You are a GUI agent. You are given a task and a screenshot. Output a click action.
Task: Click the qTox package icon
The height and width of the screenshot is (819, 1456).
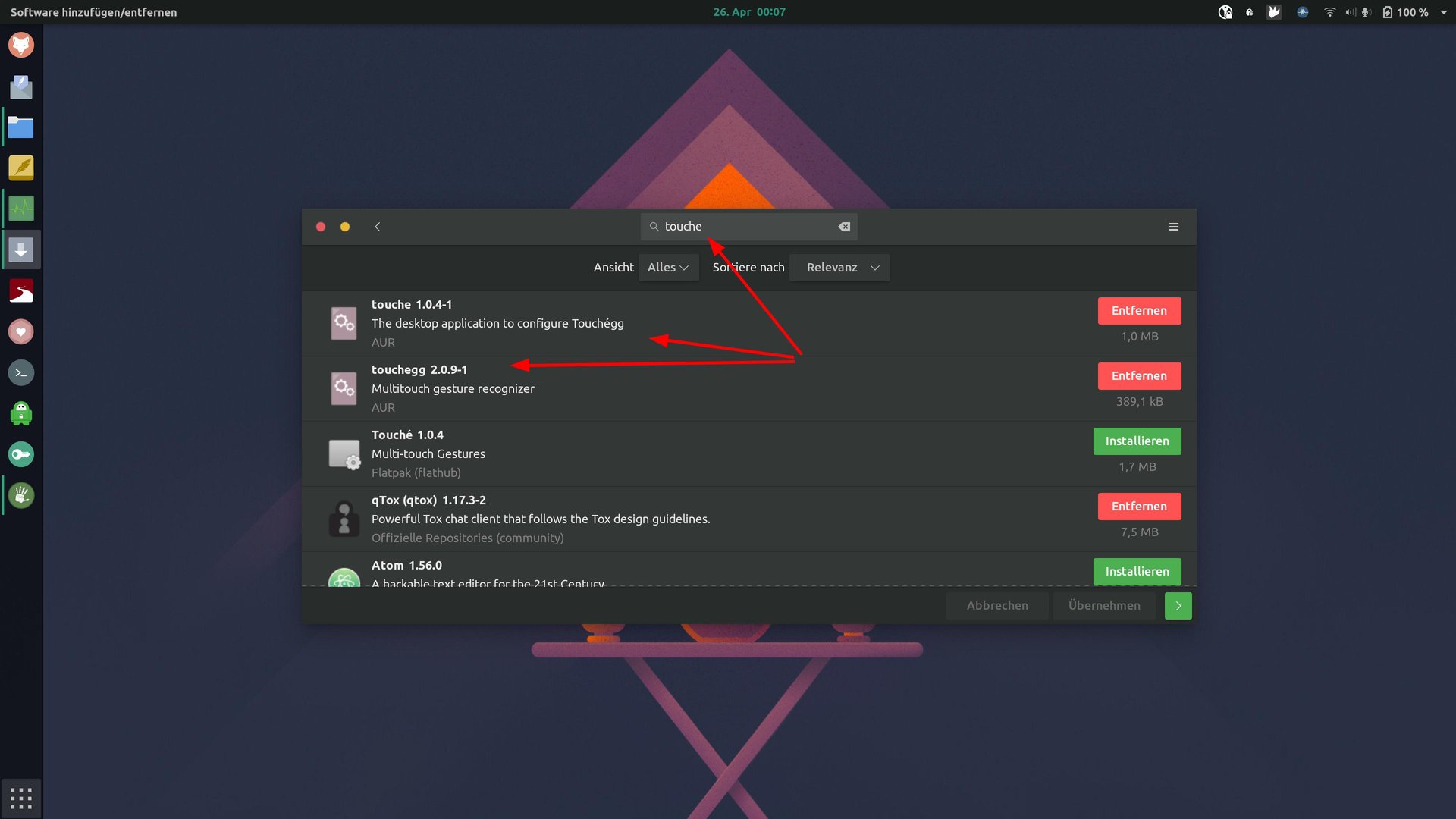[344, 519]
